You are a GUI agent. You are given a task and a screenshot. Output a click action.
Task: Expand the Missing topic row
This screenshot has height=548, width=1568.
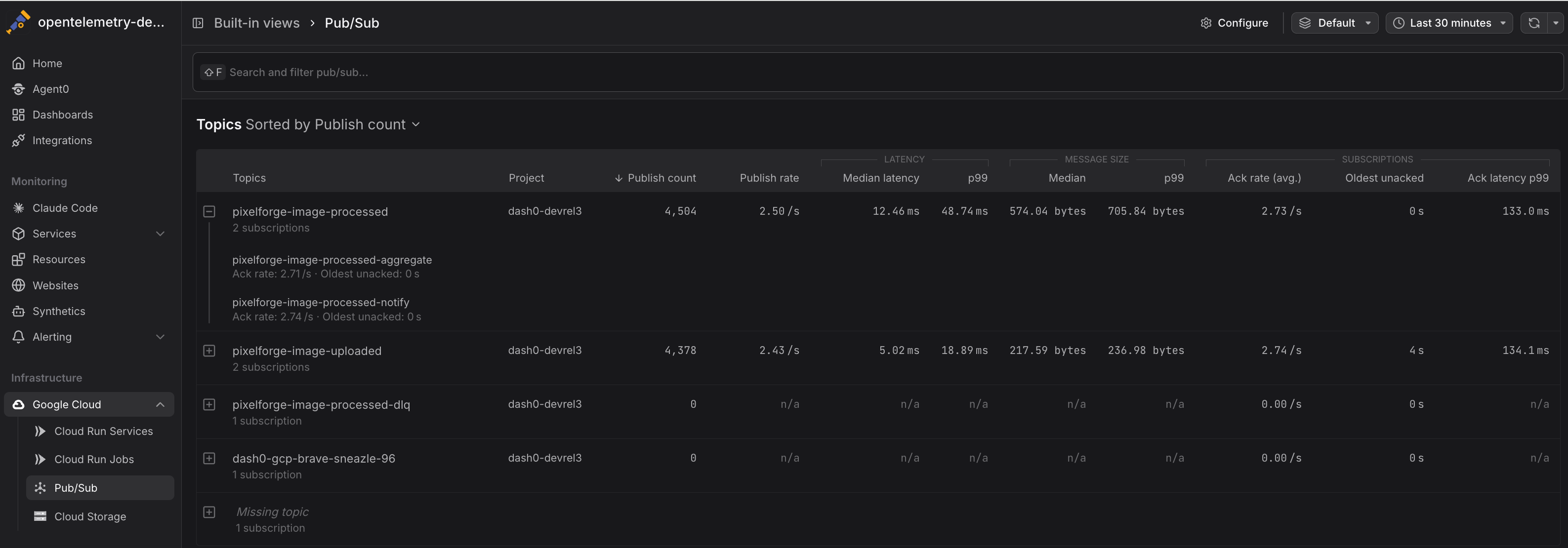click(x=209, y=512)
